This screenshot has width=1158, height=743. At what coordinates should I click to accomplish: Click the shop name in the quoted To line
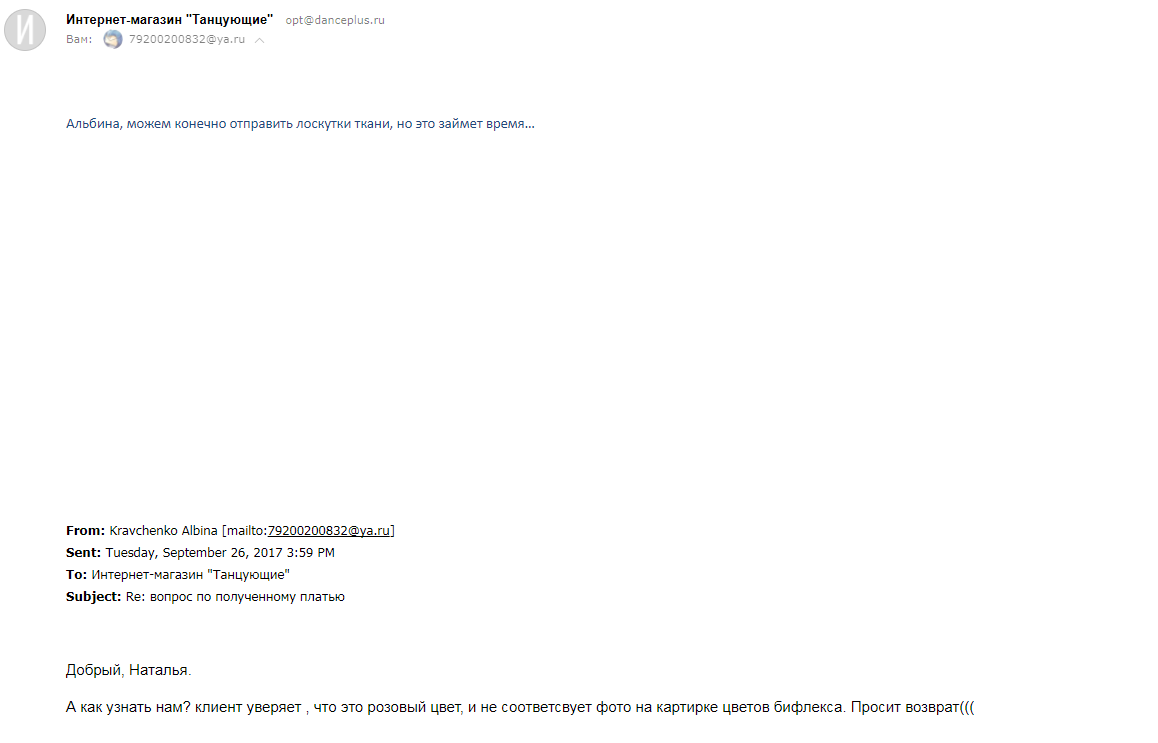pyautogui.click(x=190, y=575)
